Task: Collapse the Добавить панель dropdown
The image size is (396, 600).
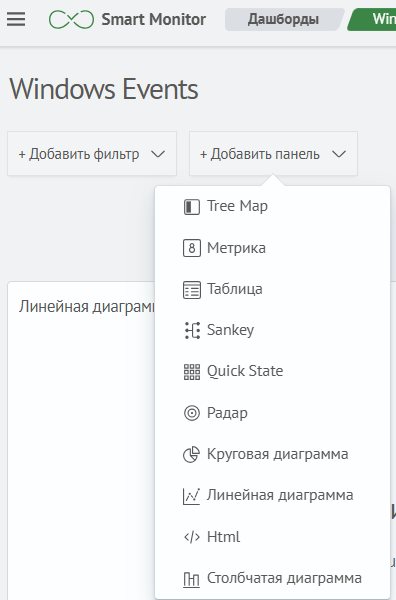Action: click(x=273, y=154)
